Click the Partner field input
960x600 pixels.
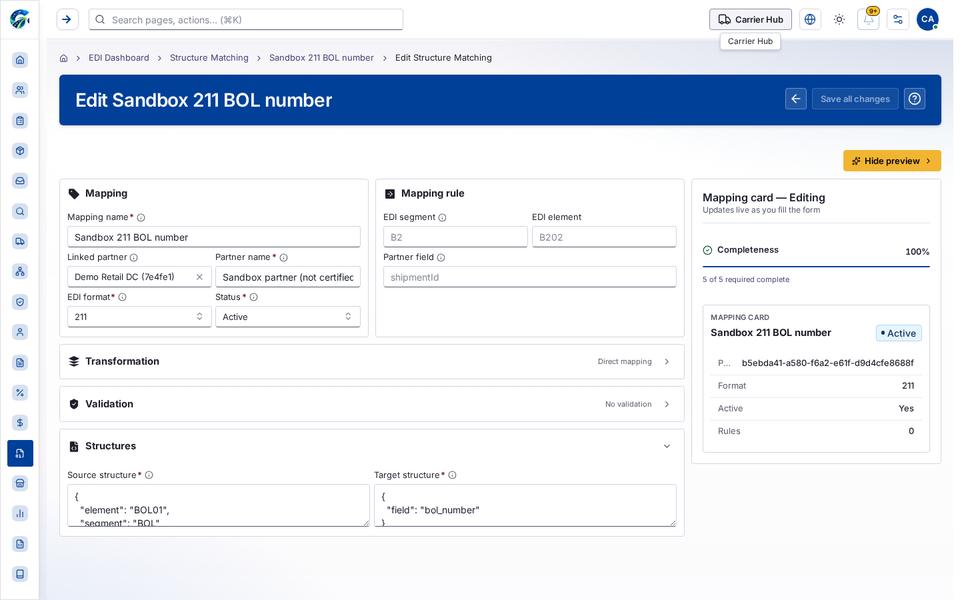pyautogui.click(x=530, y=277)
